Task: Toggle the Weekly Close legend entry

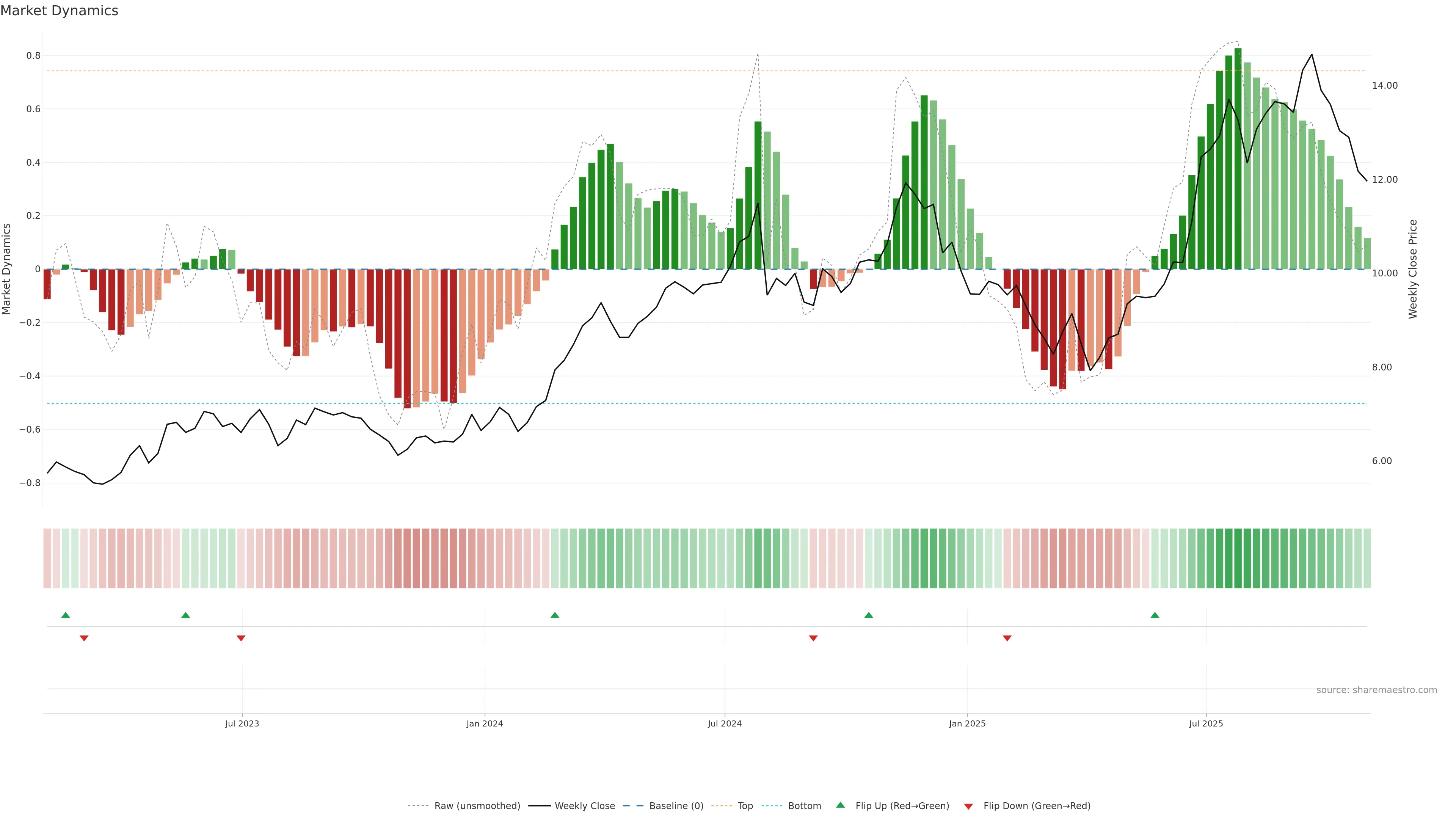Action: click(584, 806)
